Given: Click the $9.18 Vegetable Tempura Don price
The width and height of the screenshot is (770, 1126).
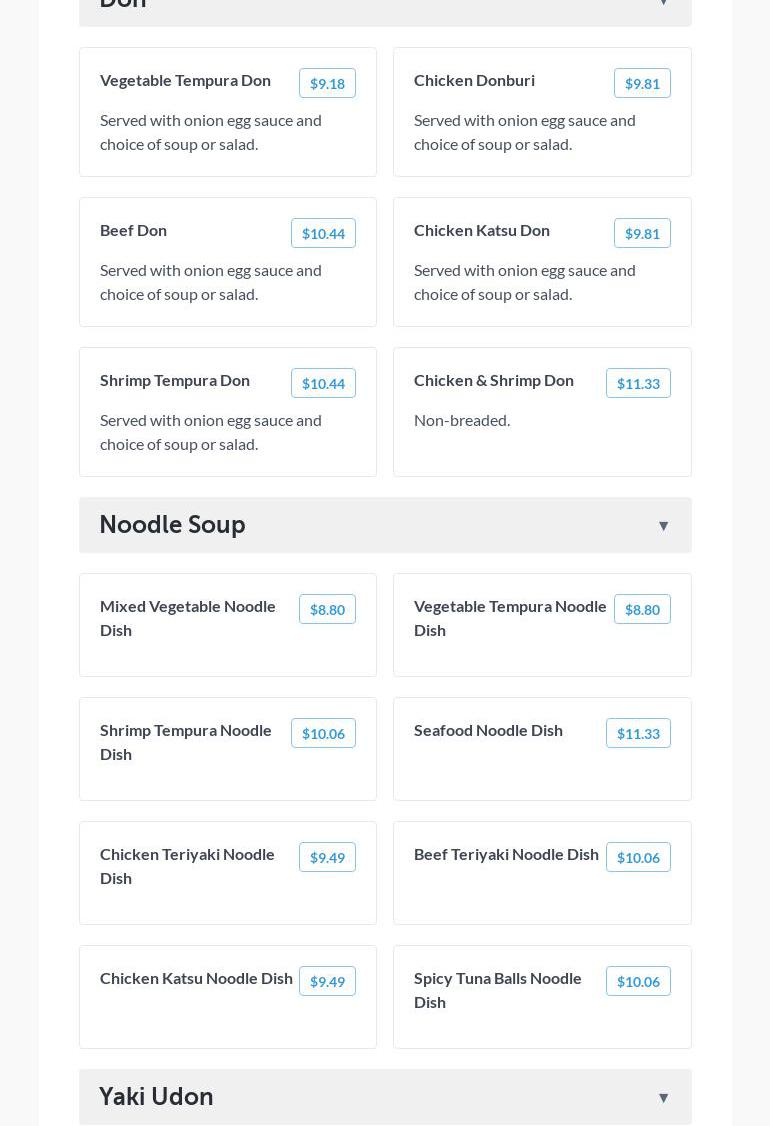Looking at the screenshot, I should coord(327,84).
